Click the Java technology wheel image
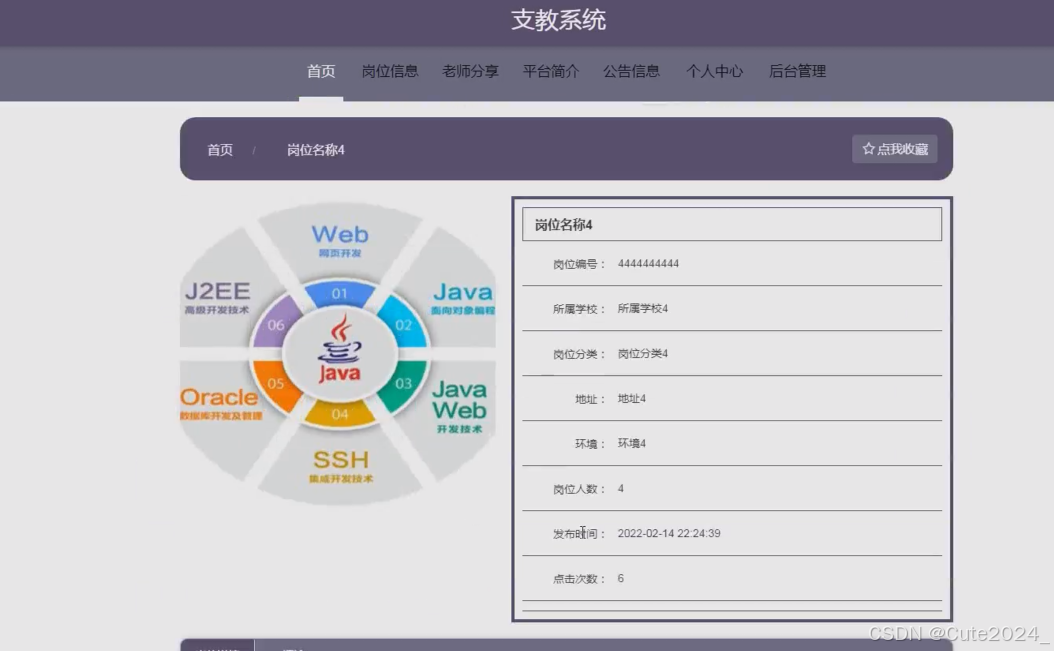 coord(339,353)
